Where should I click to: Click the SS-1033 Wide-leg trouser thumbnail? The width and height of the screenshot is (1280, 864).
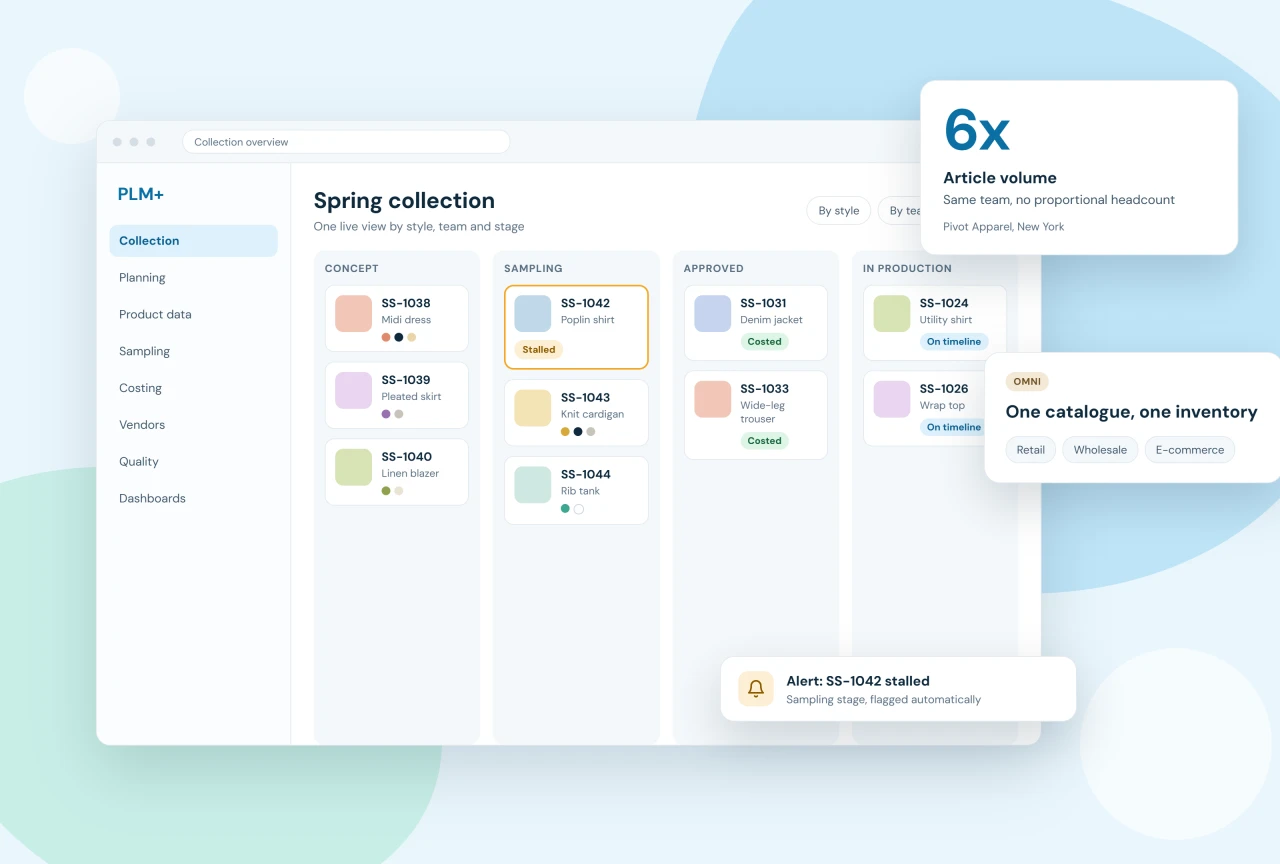[x=713, y=399]
